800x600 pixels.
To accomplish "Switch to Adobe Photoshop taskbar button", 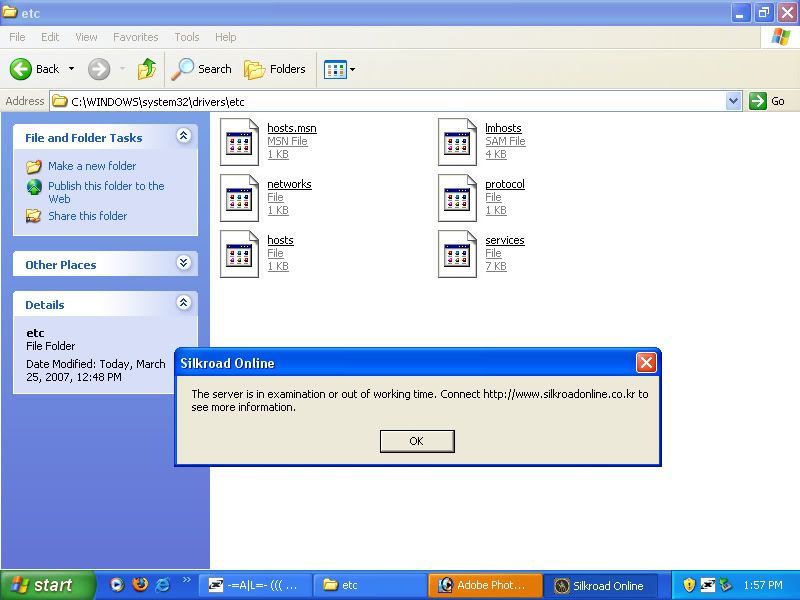I will pos(484,585).
